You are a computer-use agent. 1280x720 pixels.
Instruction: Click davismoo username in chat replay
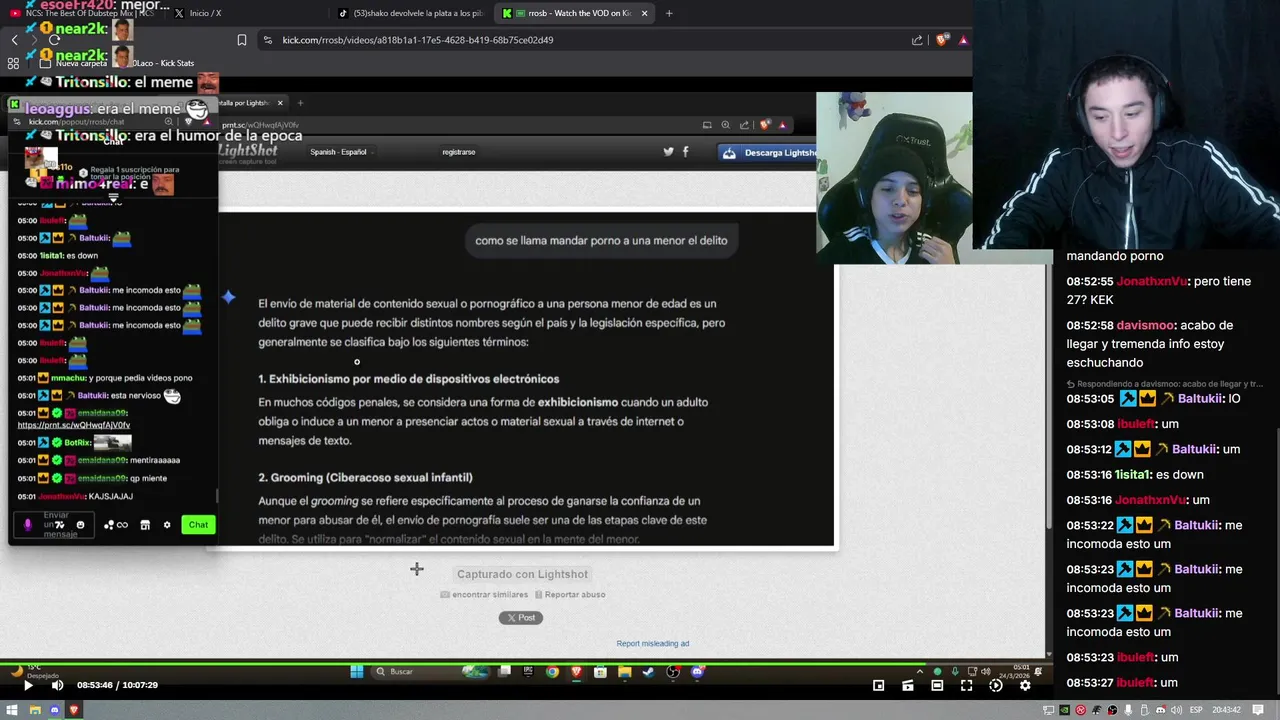(1146, 325)
